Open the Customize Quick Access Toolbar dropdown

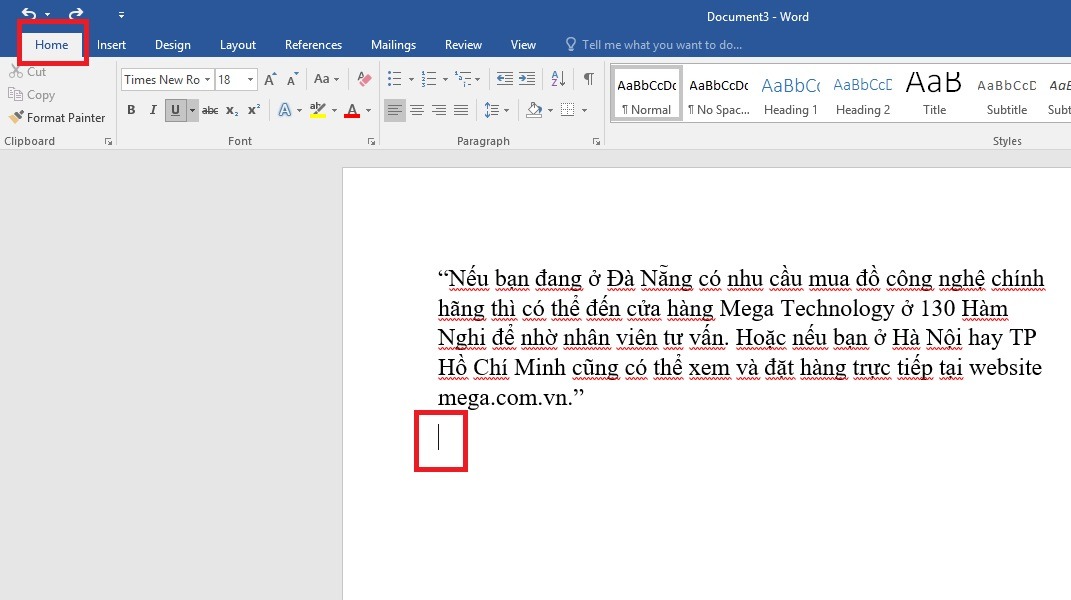pos(121,14)
